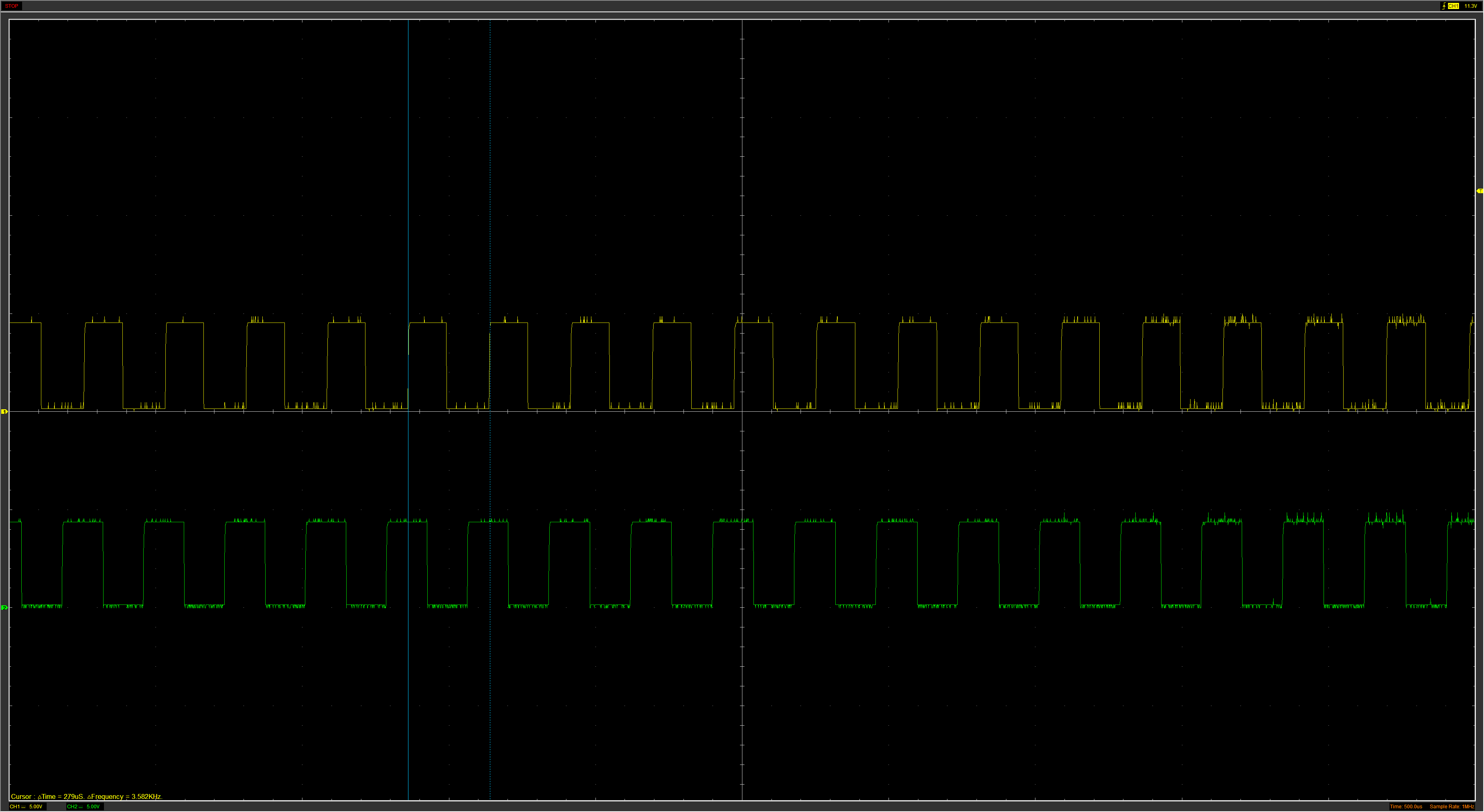Select the dashed blue time cursor line
The image size is (1484, 812).
click(x=489, y=173)
